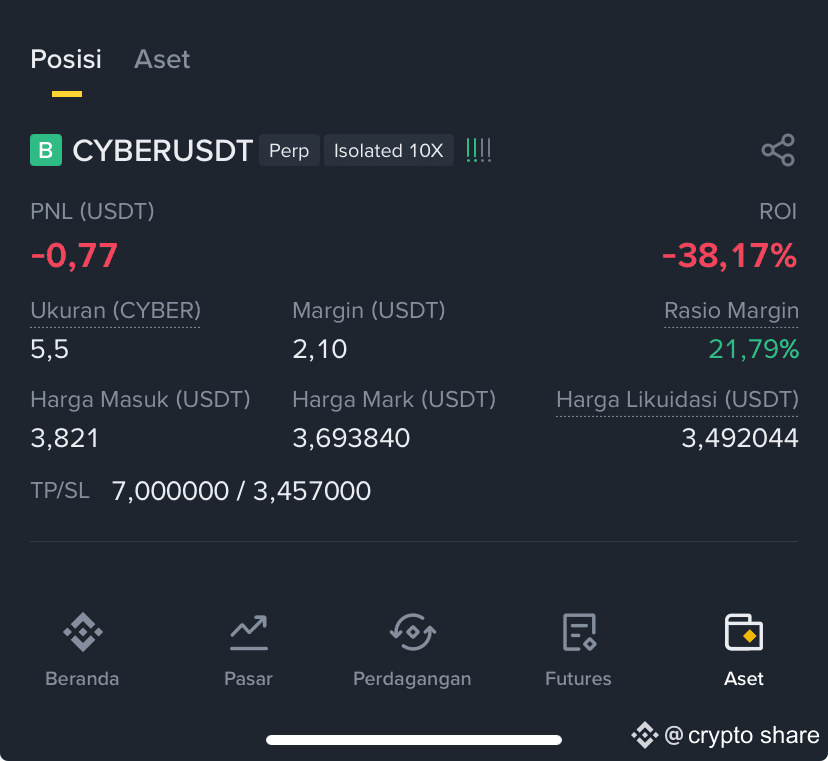Open the Perdagangan trade icon

(412, 632)
